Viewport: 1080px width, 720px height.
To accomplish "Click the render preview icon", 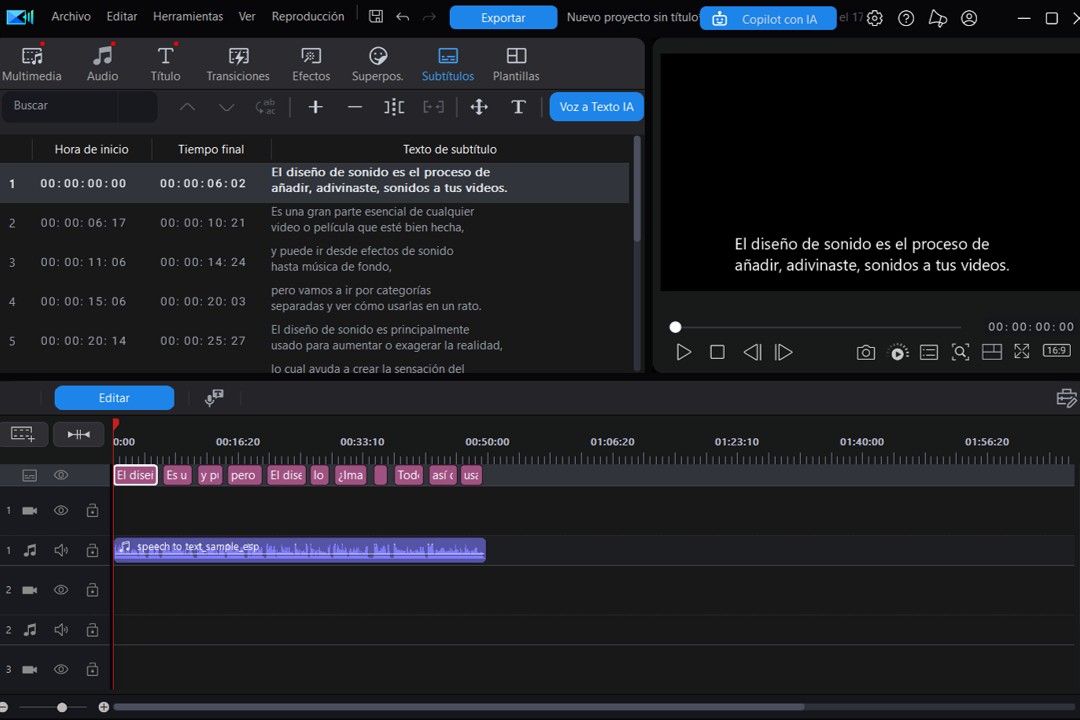I will [897, 352].
